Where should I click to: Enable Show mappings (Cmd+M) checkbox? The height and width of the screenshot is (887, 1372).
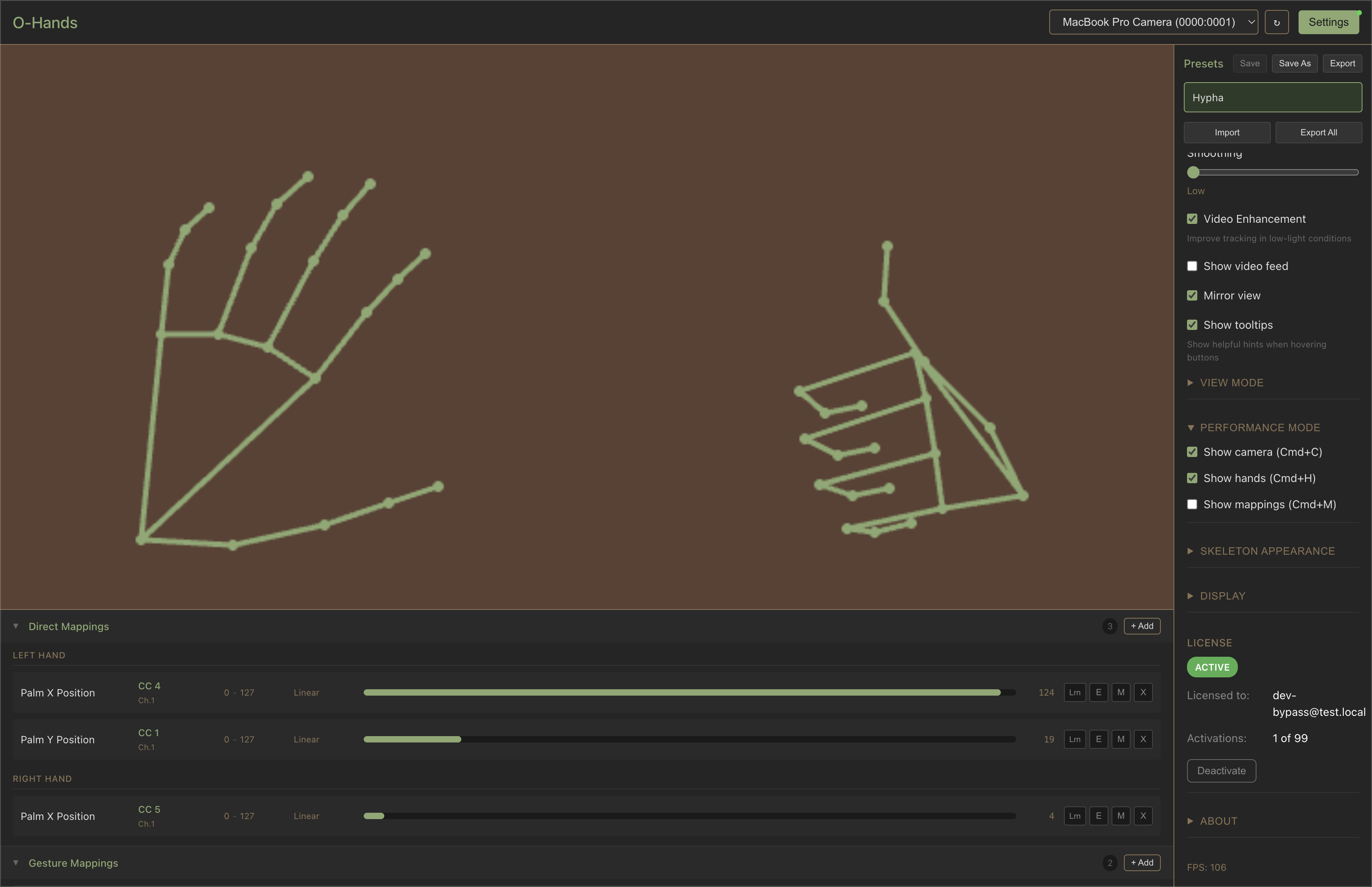click(x=1192, y=505)
